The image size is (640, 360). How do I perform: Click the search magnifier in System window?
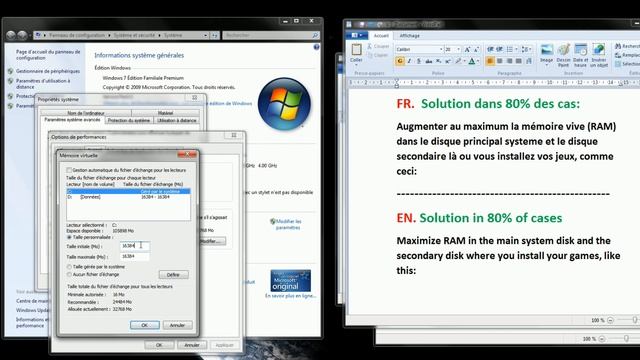(315, 36)
